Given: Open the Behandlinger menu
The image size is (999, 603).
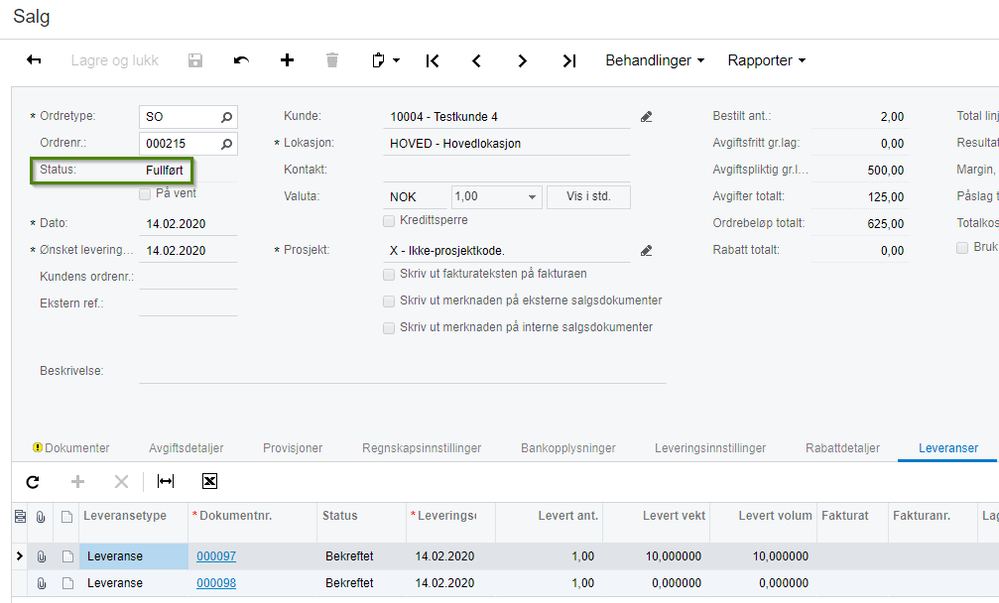Looking at the screenshot, I should (x=655, y=60).
